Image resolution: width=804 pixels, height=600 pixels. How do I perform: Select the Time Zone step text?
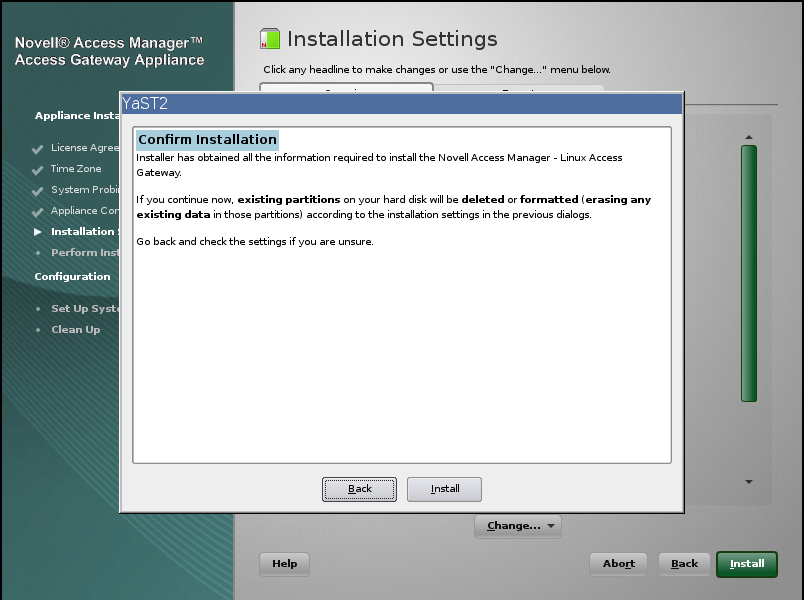[76, 169]
